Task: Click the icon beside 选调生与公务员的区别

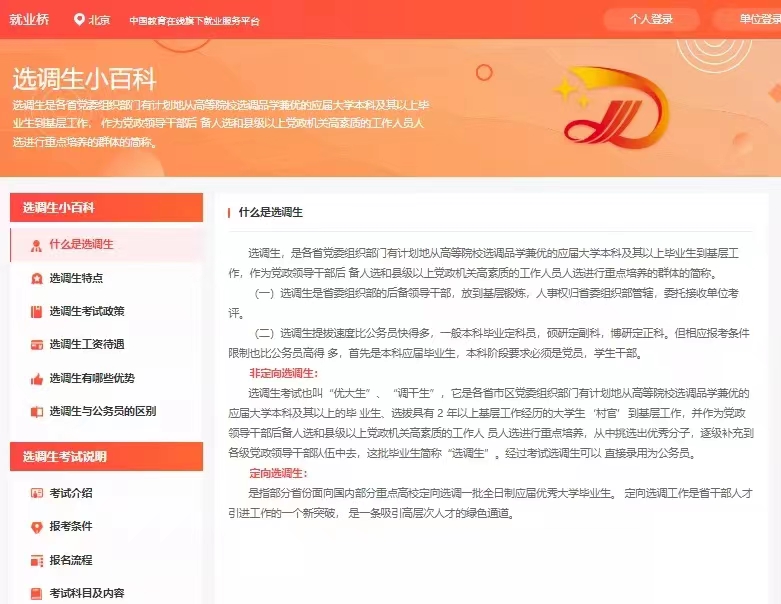Action: click(x=36, y=411)
